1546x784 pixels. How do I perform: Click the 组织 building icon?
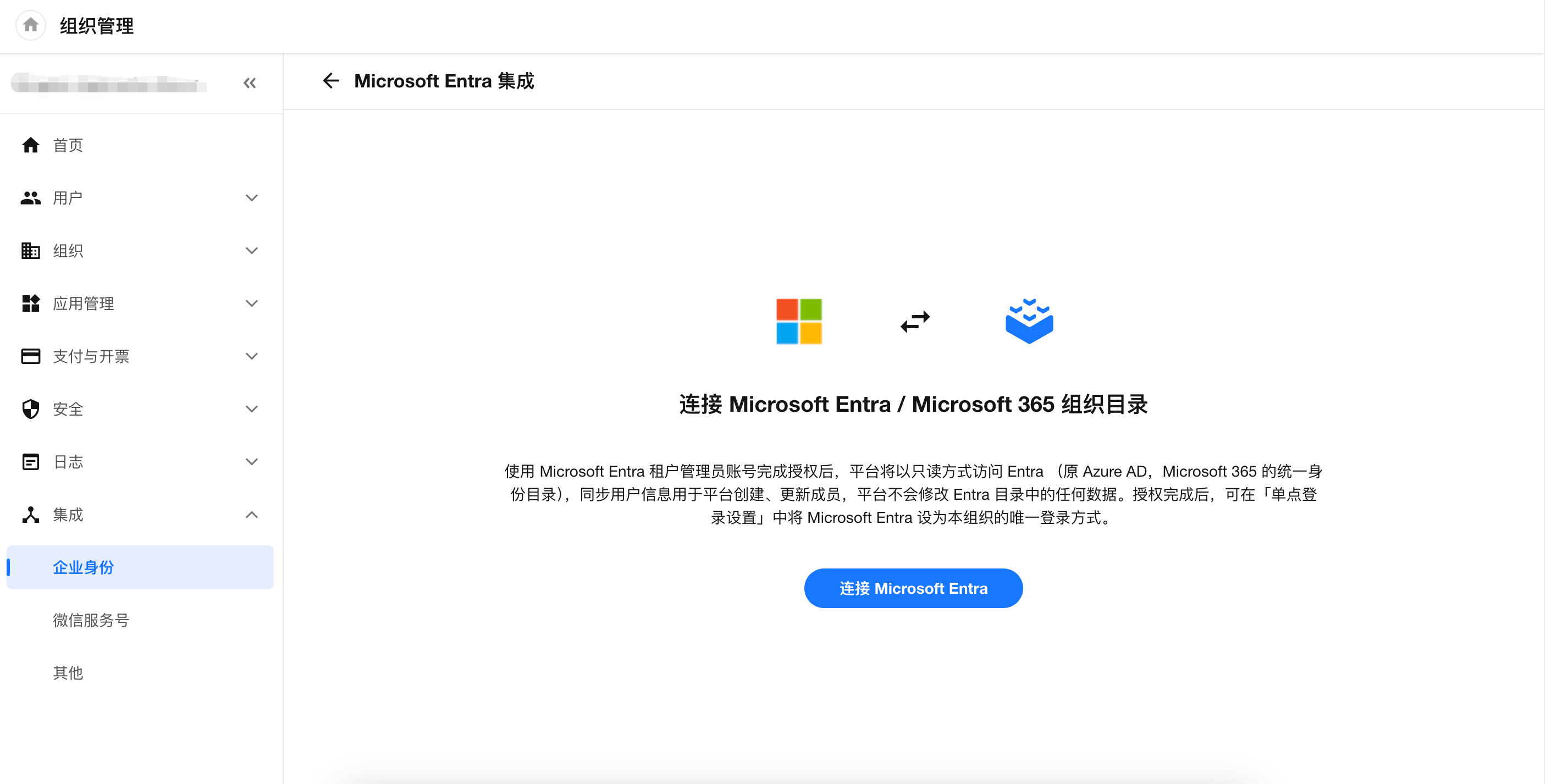point(31,250)
